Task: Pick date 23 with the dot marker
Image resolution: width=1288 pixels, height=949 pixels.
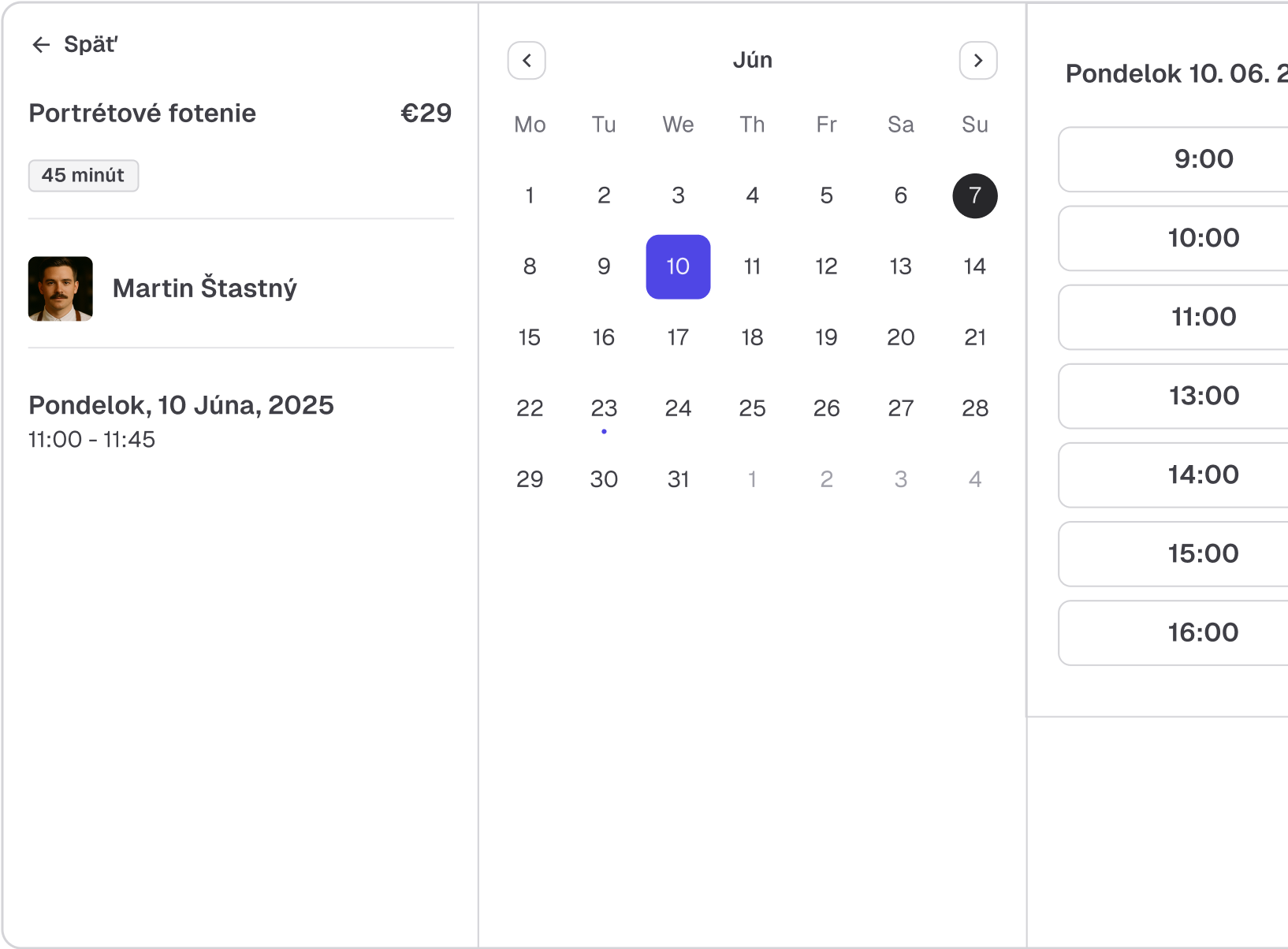Action: tap(604, 408)
